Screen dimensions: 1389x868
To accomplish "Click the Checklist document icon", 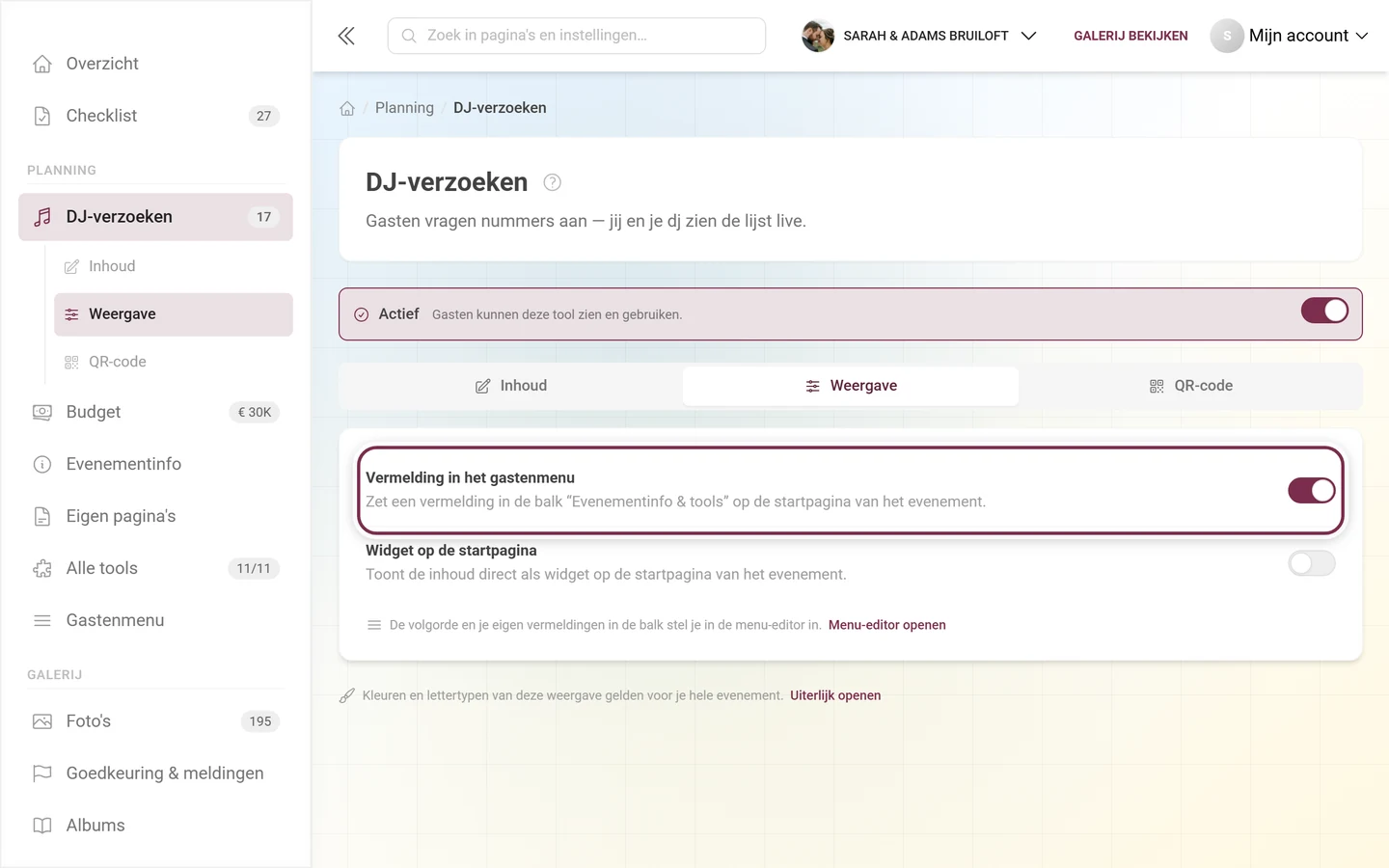I will click(x=42, y=116).
